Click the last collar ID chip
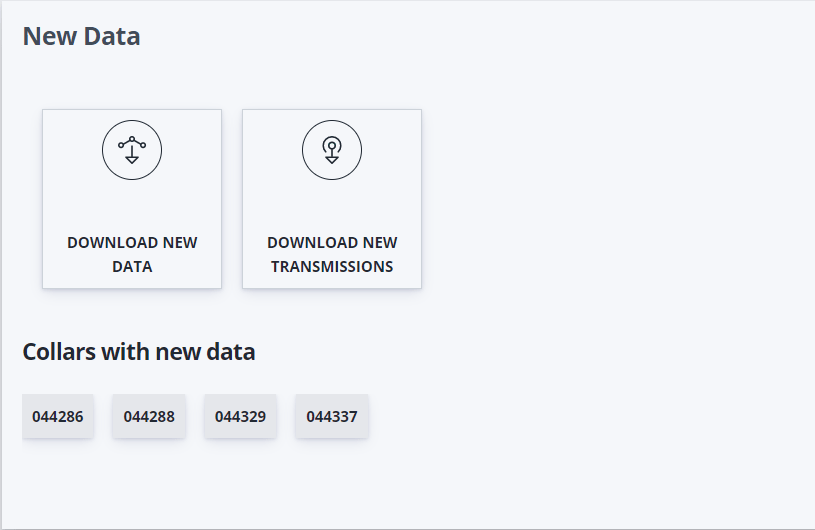This screenshot has height=530, width=815. (x=332, y=416)
